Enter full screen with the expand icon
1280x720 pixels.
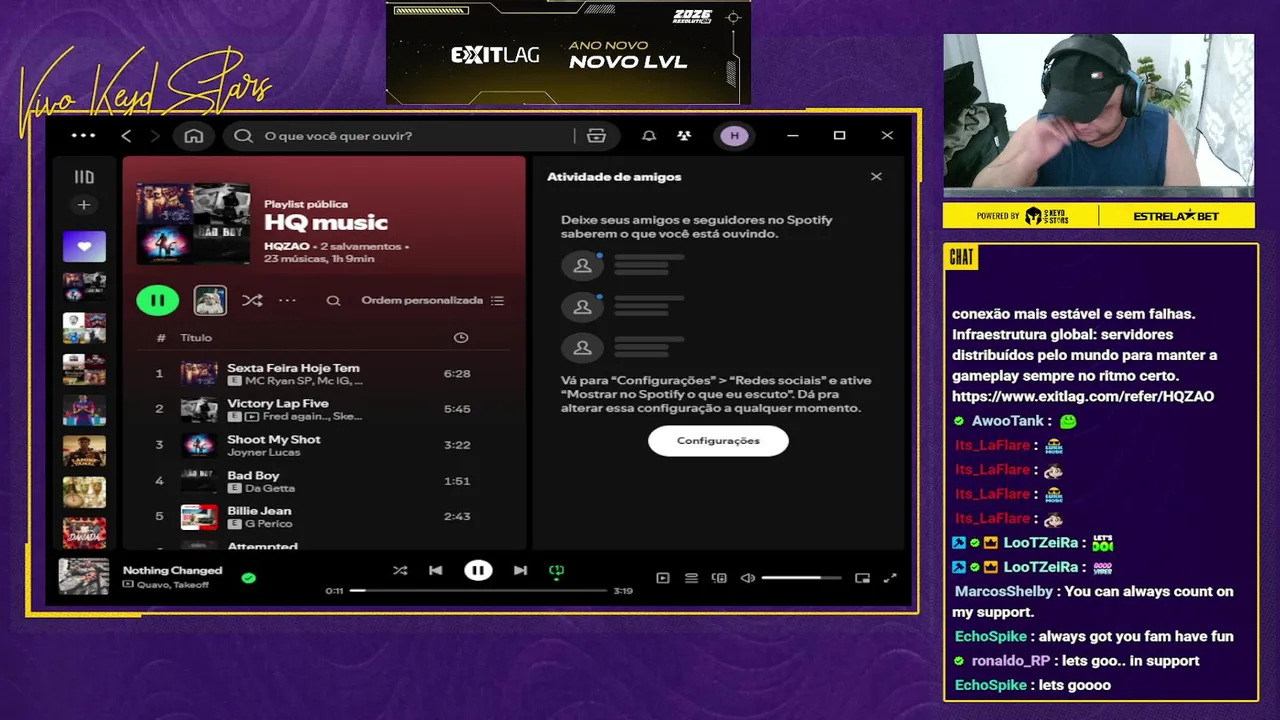point(890,578)
